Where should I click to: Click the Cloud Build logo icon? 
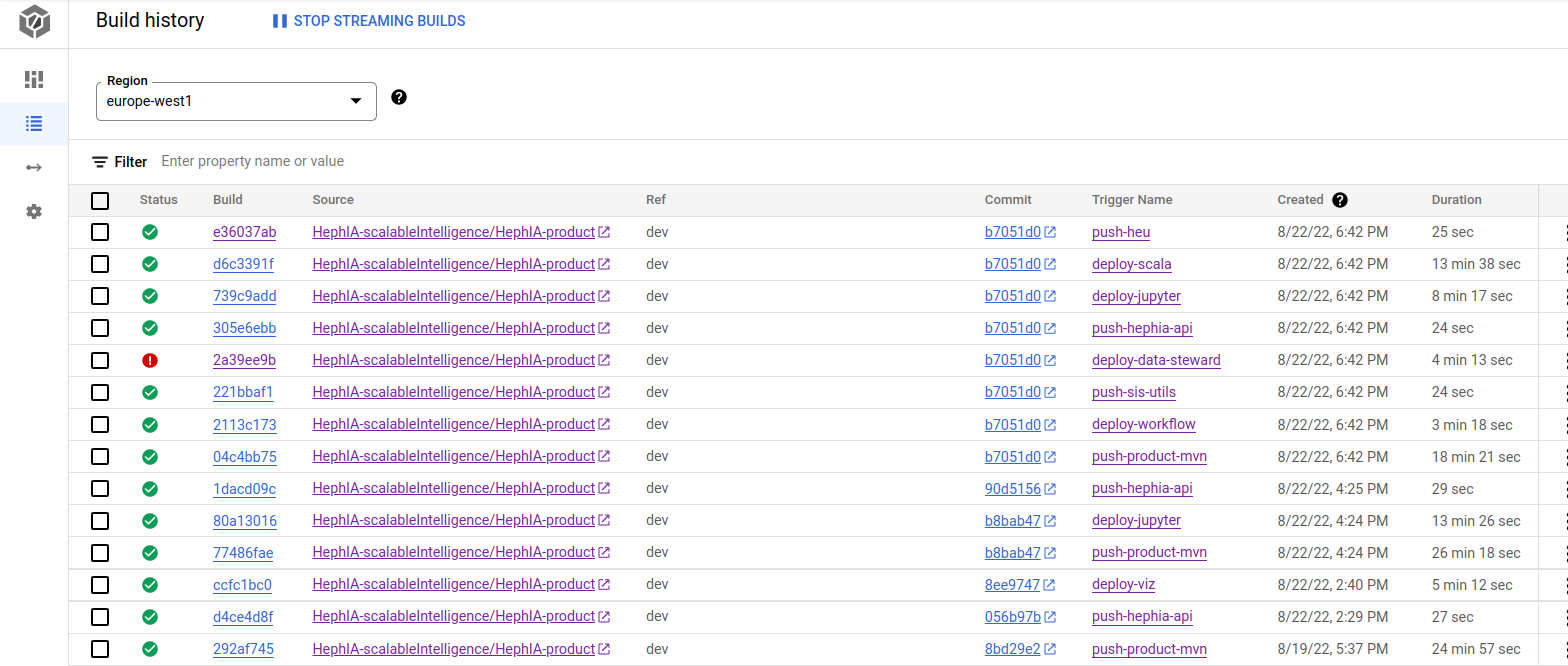pyautogui.click(x=34, y=22)
